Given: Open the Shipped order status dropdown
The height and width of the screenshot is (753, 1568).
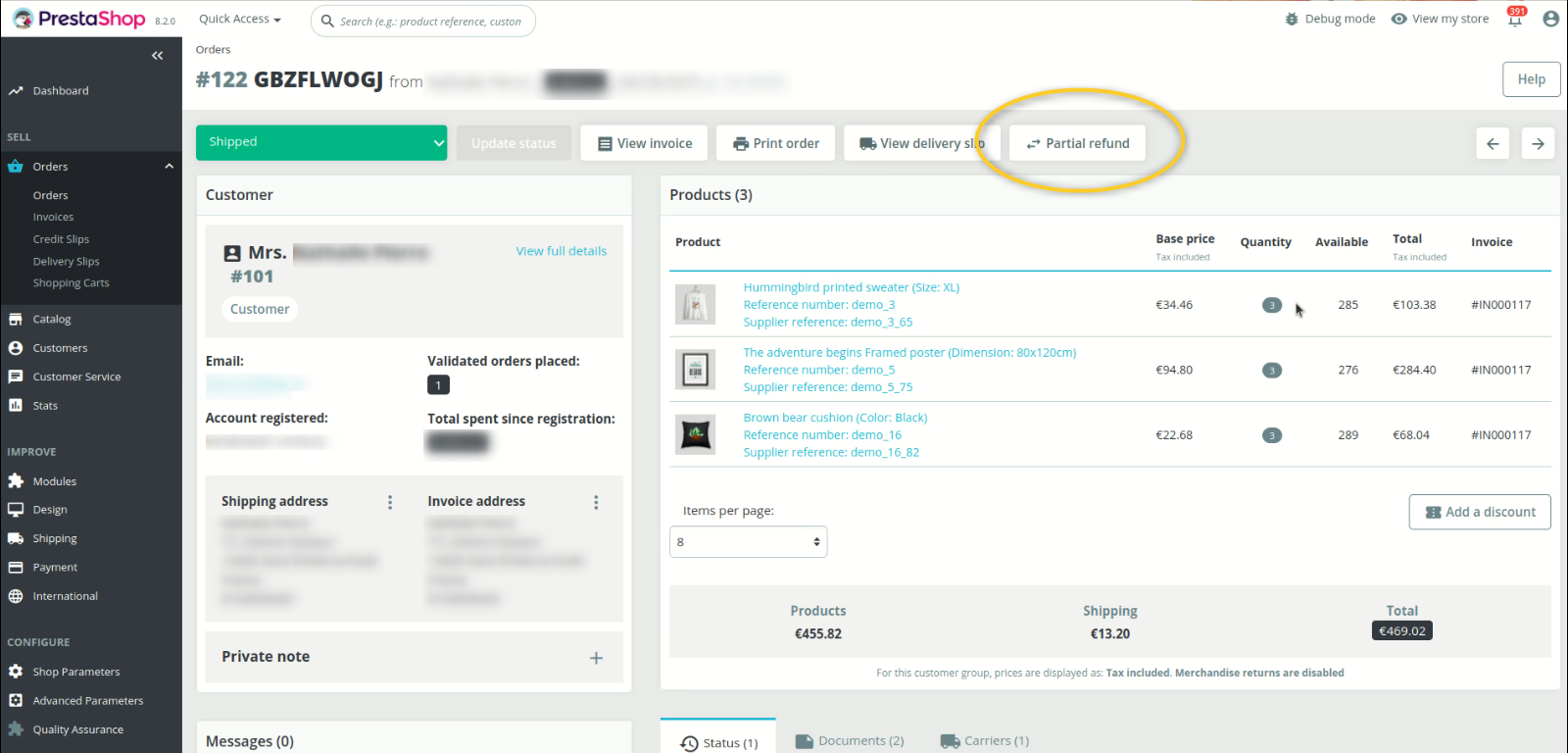Looking at the screenshot, I should [x=320, y=143].
